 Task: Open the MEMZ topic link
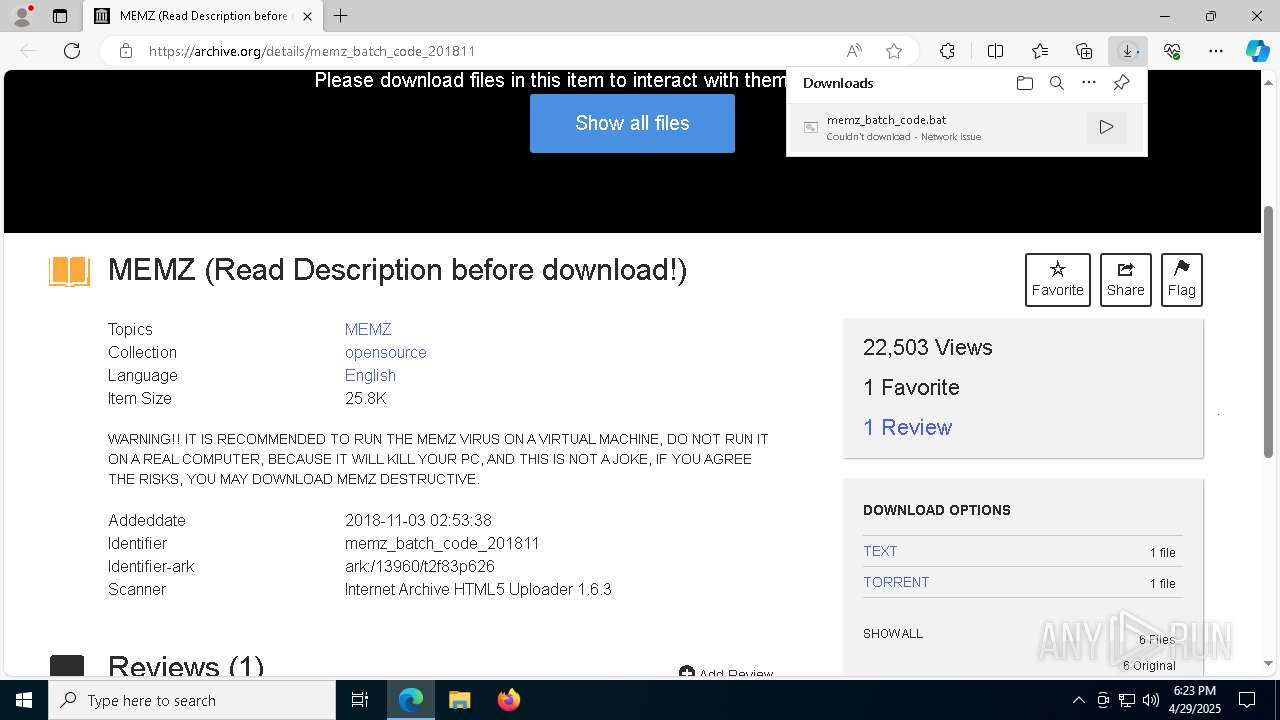point(368,329)
